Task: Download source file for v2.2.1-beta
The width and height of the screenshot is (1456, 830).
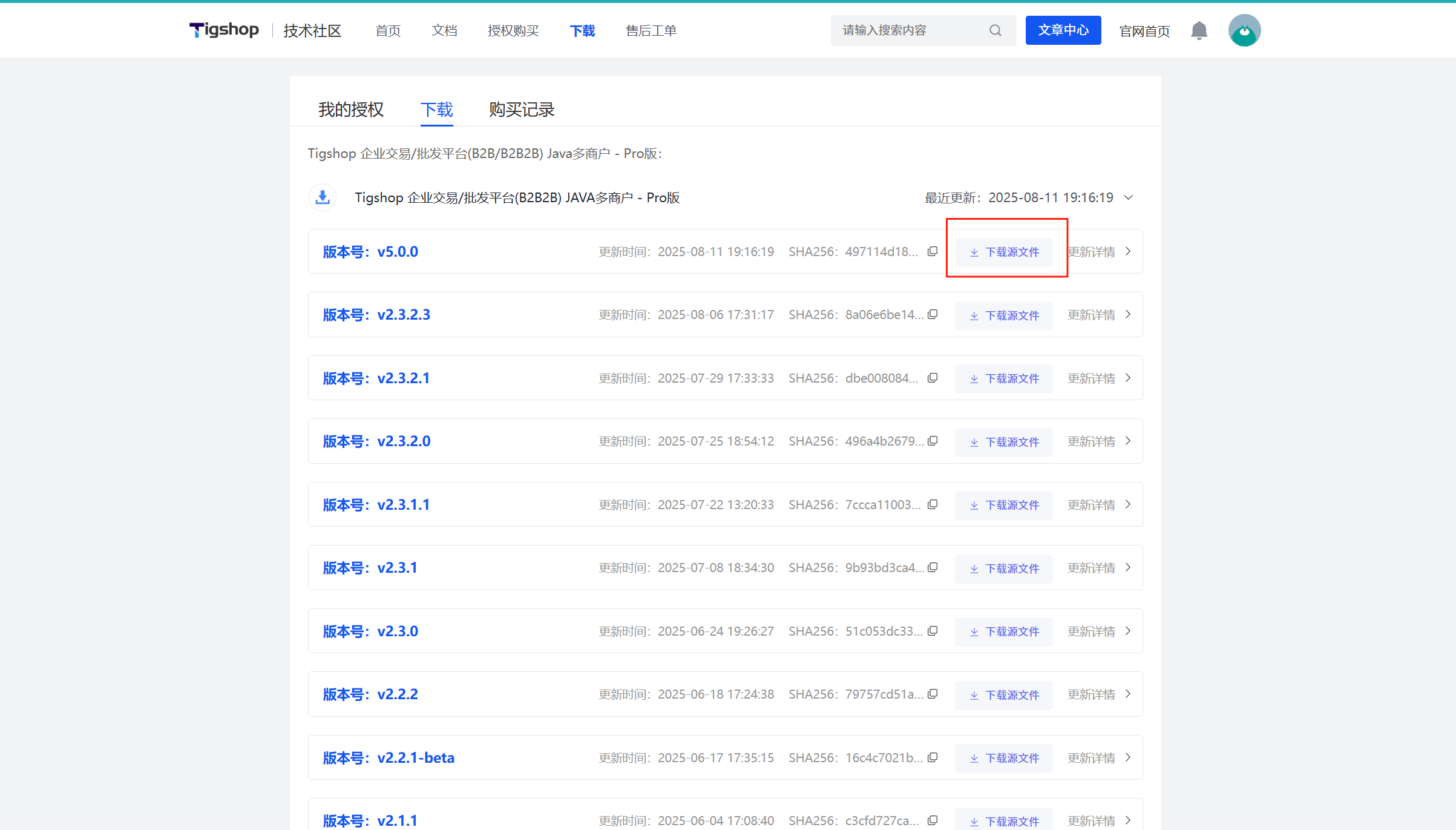Action: pos(1003,758)
